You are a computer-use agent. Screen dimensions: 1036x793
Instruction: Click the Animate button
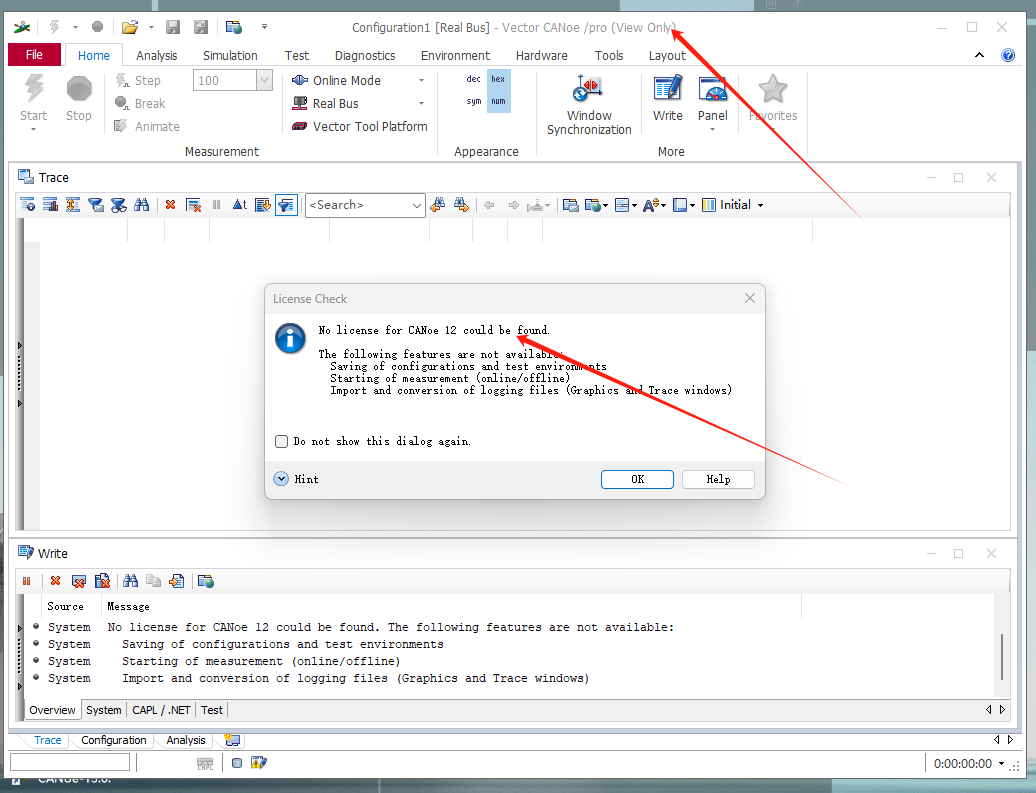(x=147, y=126)
